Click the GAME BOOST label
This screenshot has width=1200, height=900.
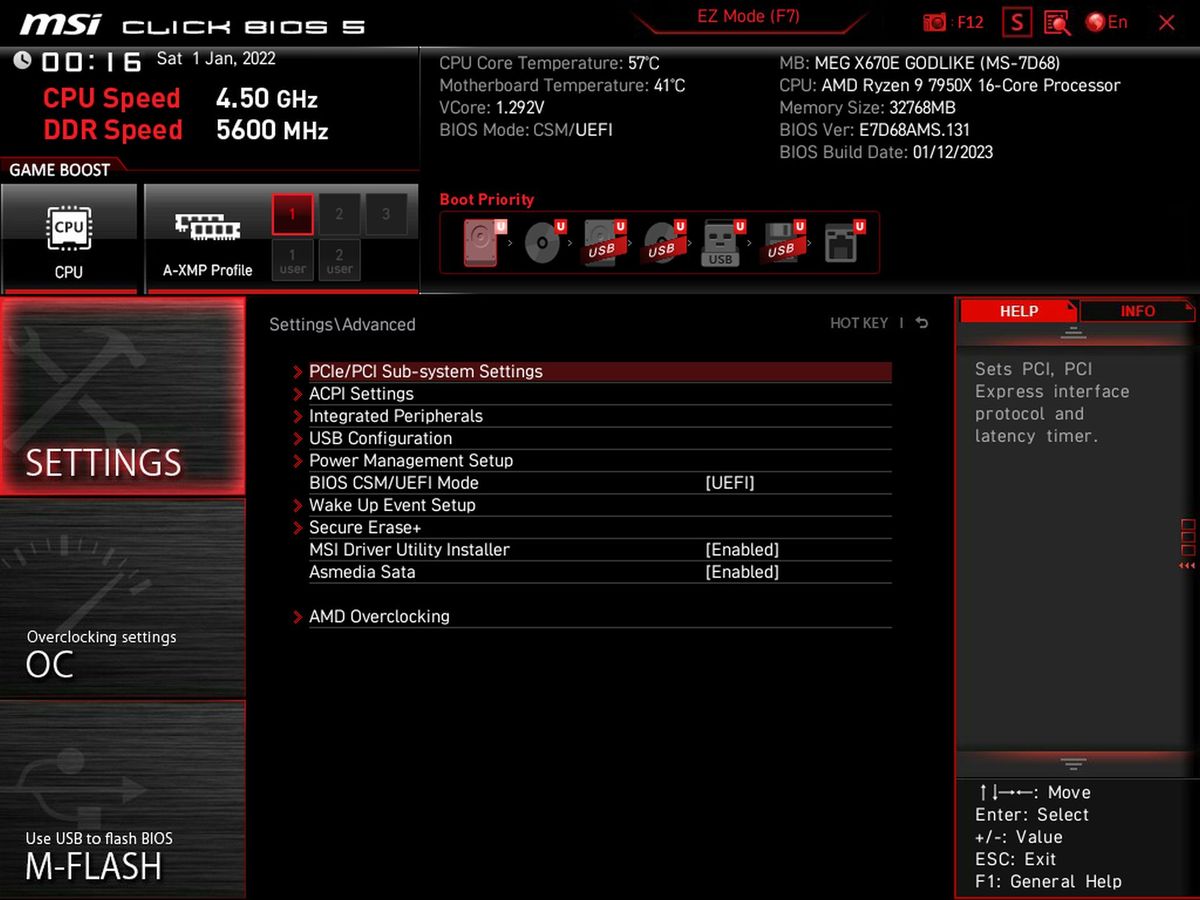click(59, 170)
